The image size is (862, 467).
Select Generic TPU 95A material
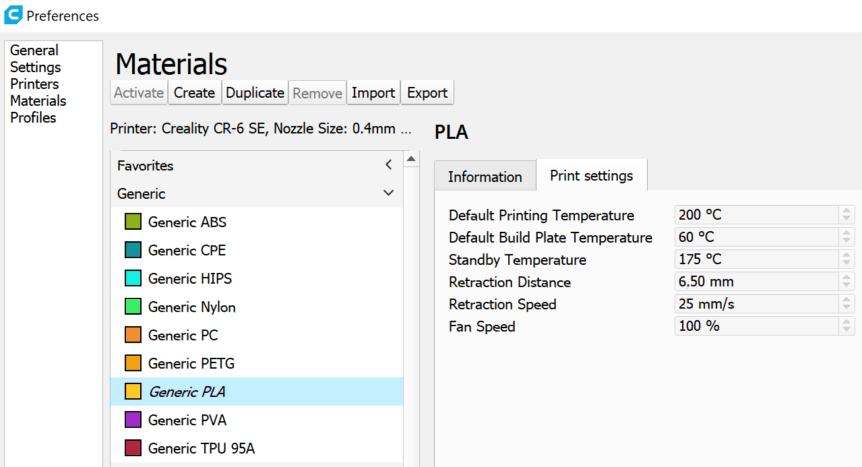[x=257, y=448]
